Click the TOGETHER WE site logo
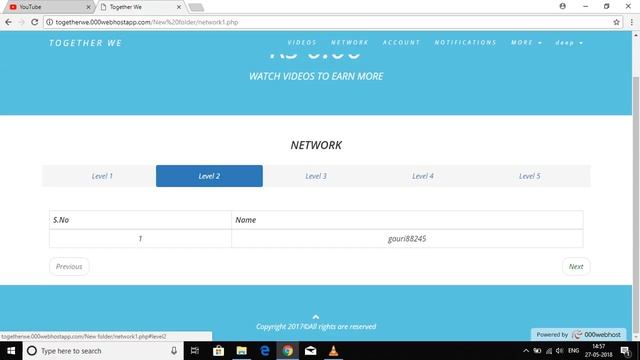Image resolution: width=640 pixels, height=360 pixels. (85, 43)
